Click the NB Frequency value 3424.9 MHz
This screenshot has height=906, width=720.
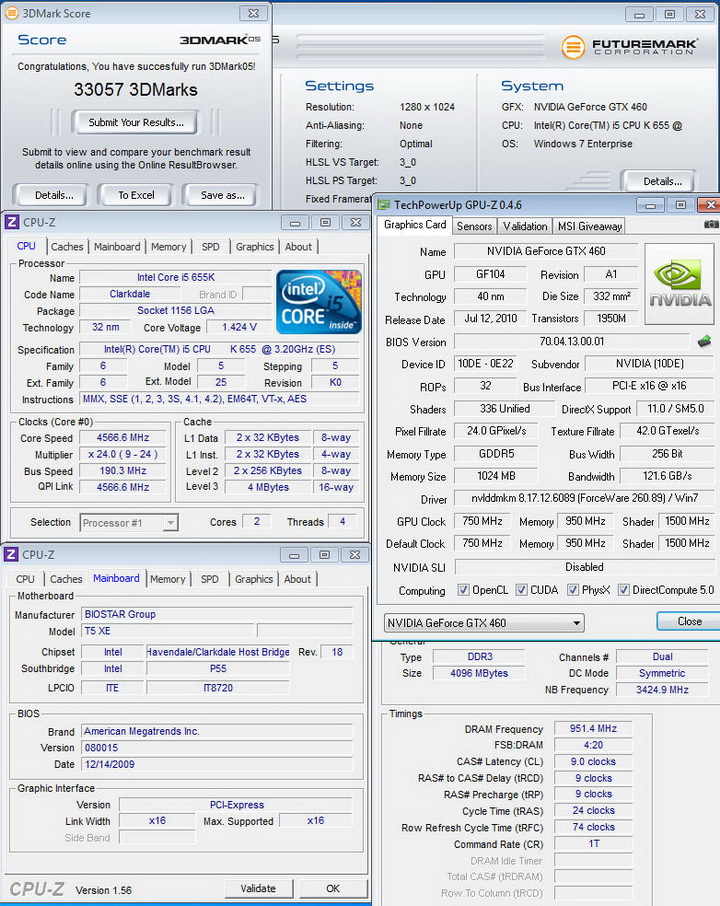point(662,689)
